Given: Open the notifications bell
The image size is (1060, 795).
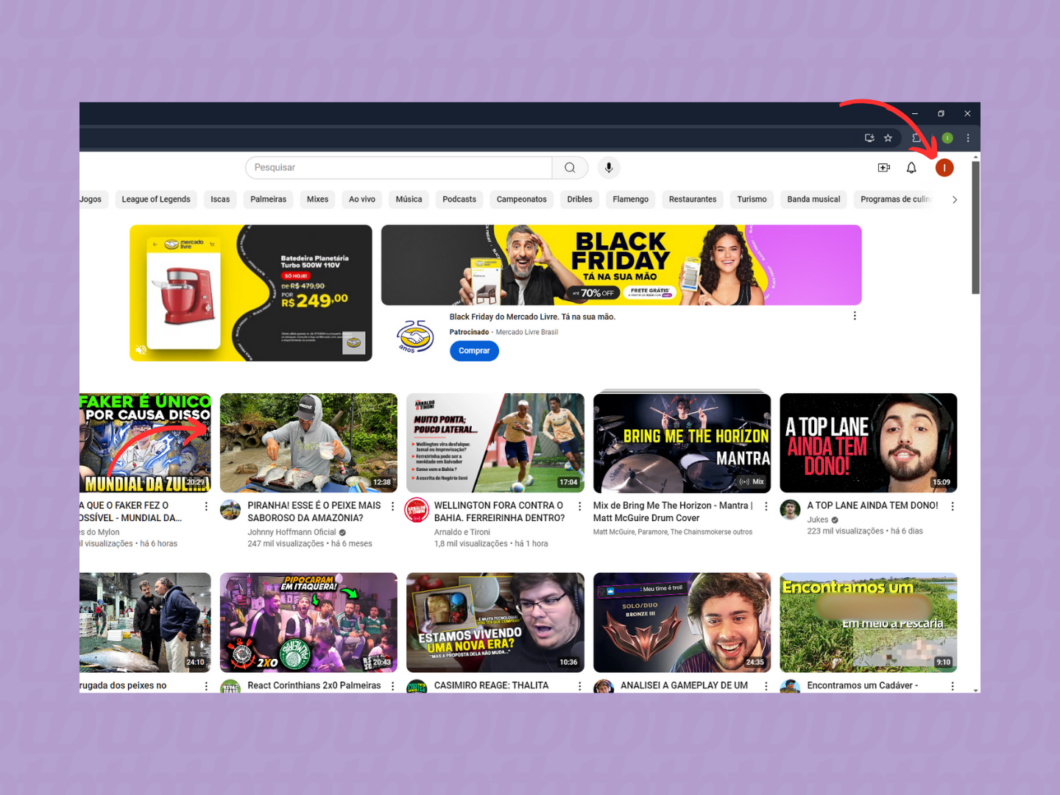Looking at the screenshot, I should click(x=911, y=167).
